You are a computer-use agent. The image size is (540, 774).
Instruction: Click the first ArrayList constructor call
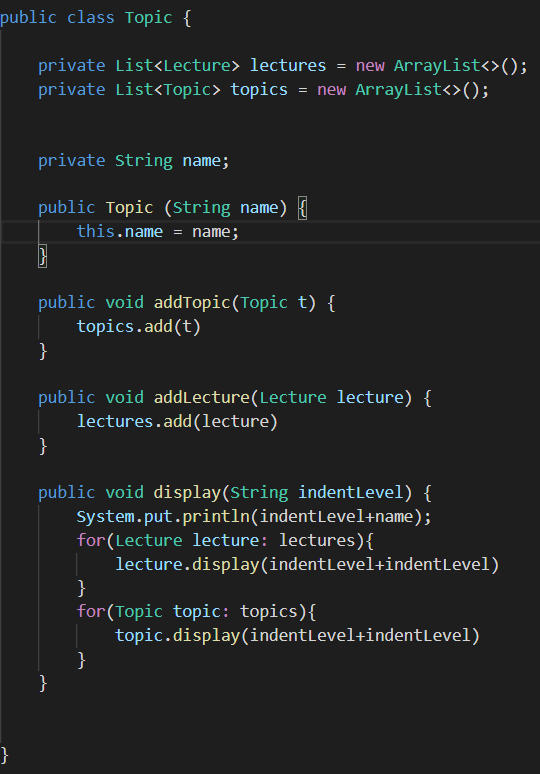coord(460,65)
